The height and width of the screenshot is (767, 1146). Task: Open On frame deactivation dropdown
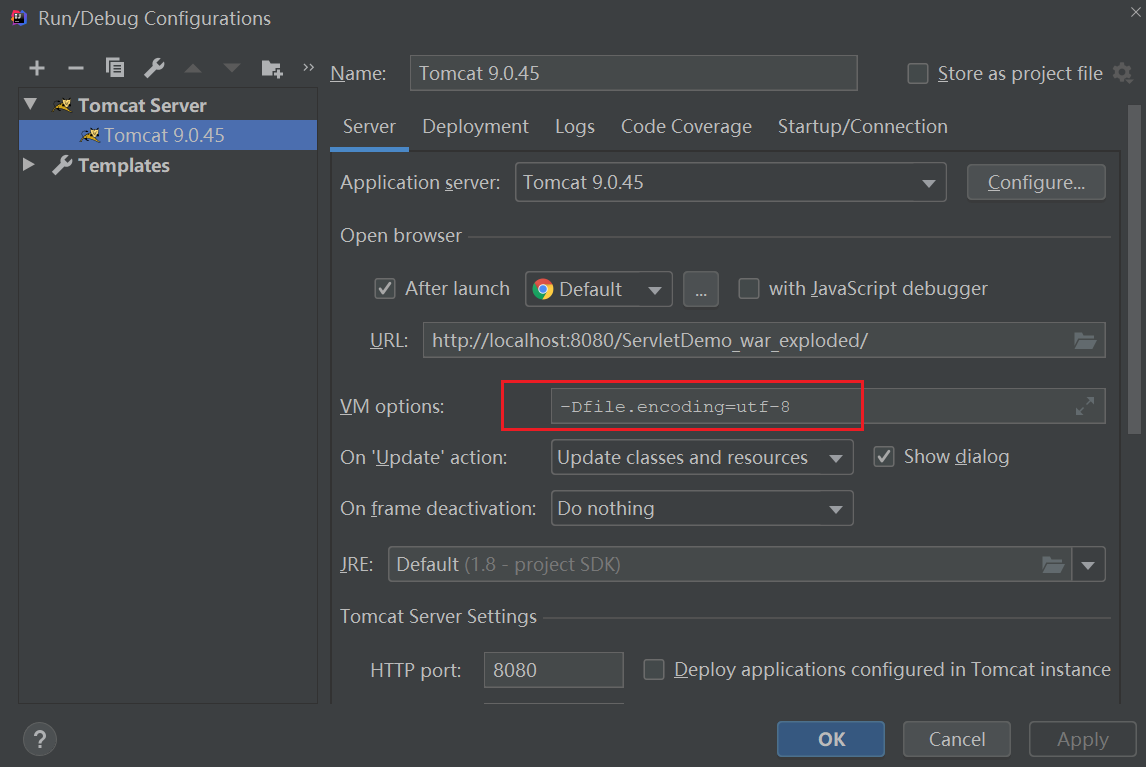click(702, 508)
